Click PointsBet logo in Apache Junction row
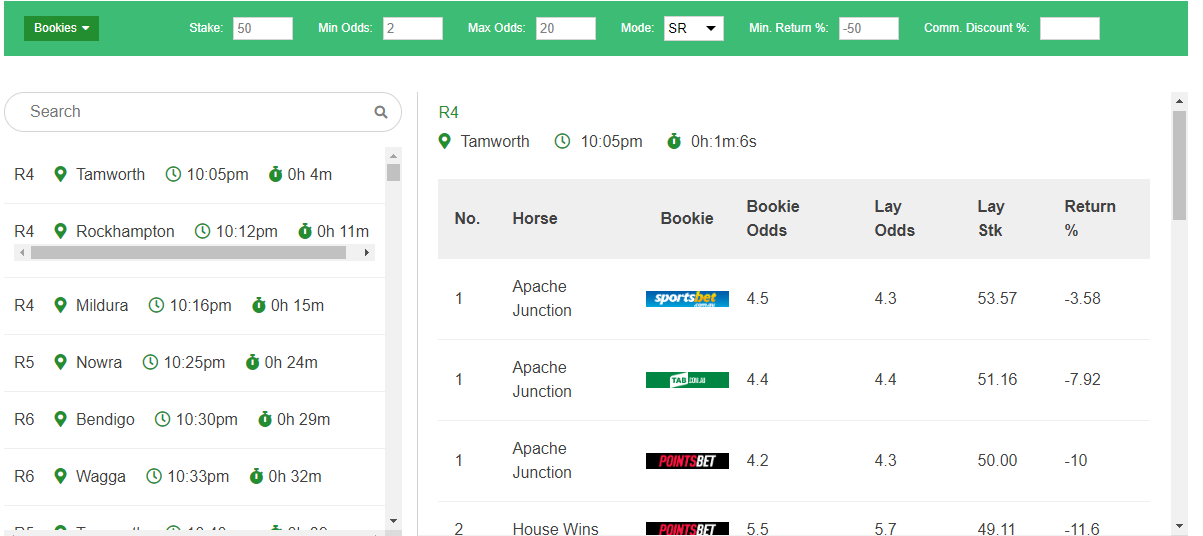Screen dimensions: 1203x536 [x=687, y=460]
